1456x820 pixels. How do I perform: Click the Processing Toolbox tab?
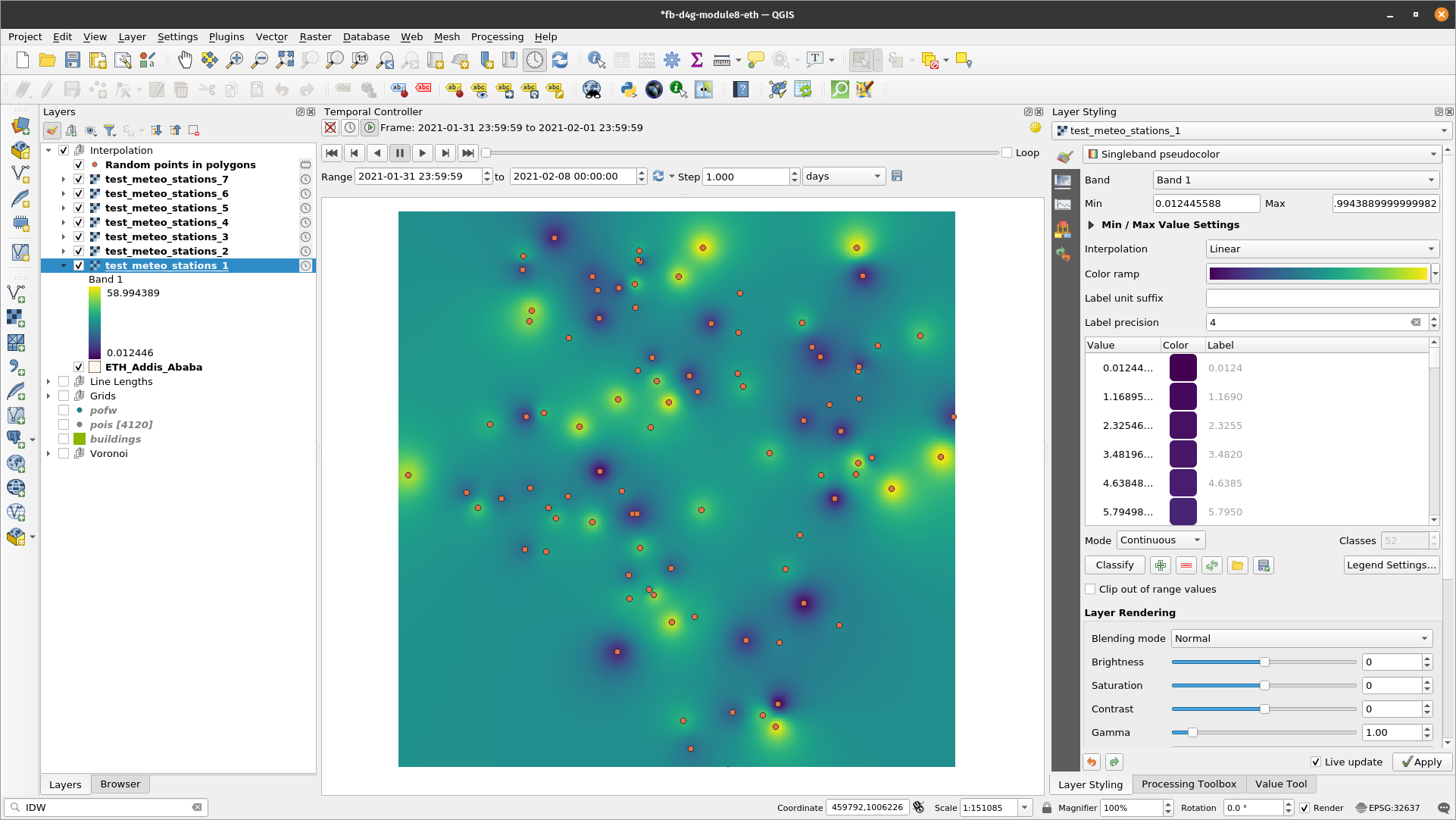pos(1189,784)
